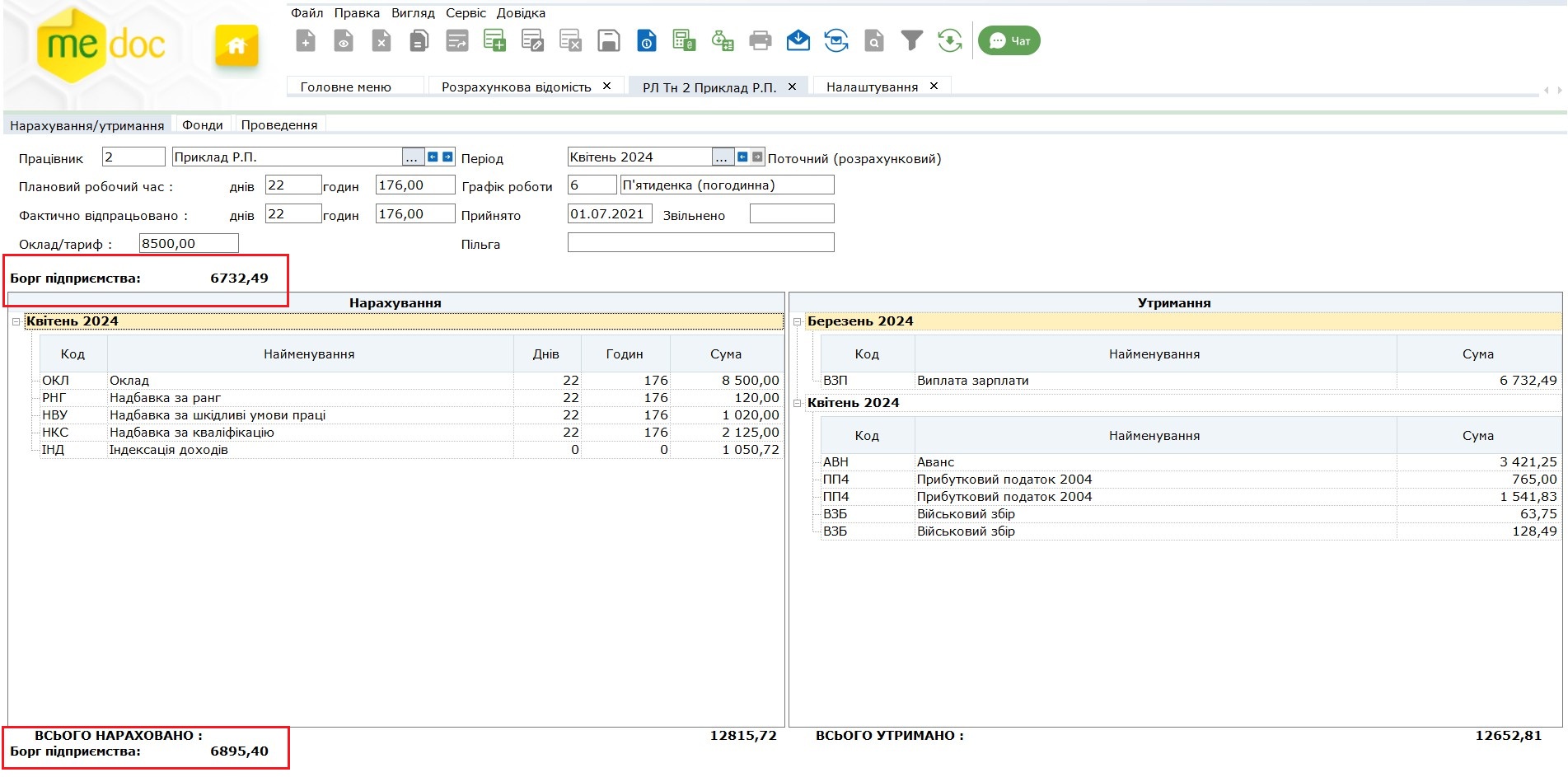
Task: Click the incoming mail envelope icon
Action: [x=798, y=40]
